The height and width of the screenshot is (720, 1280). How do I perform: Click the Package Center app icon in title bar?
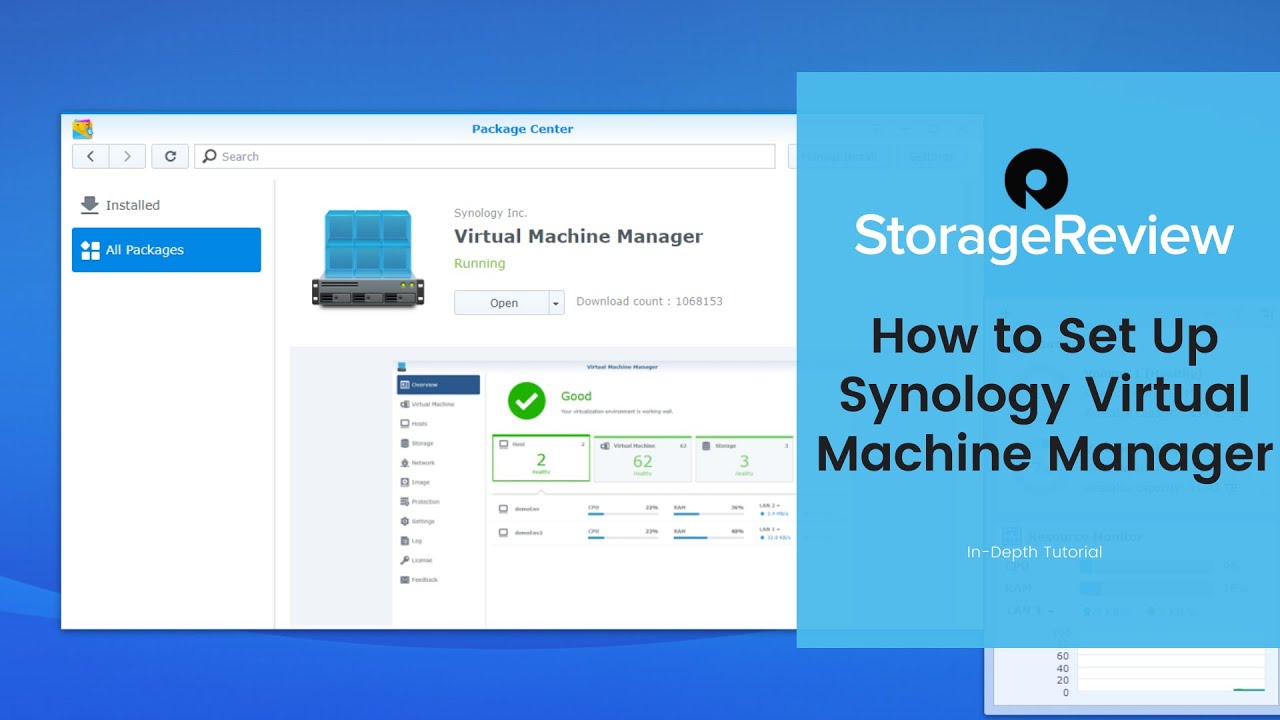(x=82, y=129)
